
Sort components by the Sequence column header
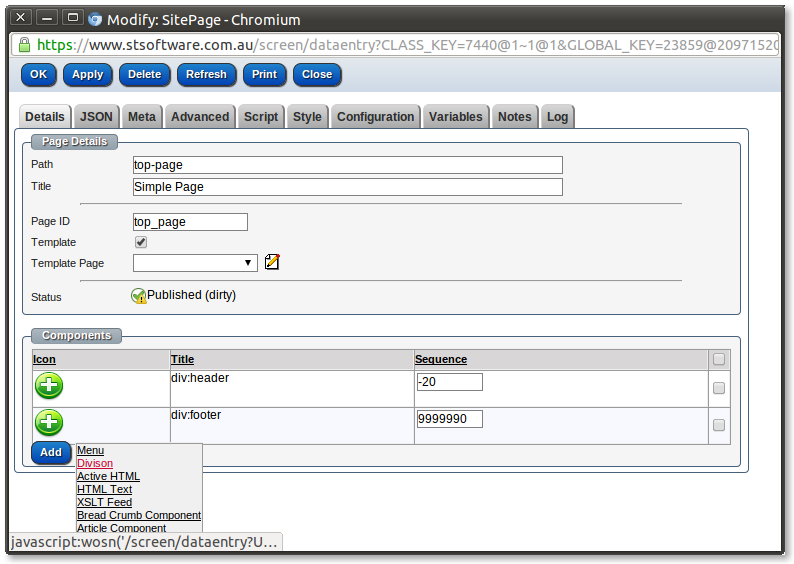point(441,359)
